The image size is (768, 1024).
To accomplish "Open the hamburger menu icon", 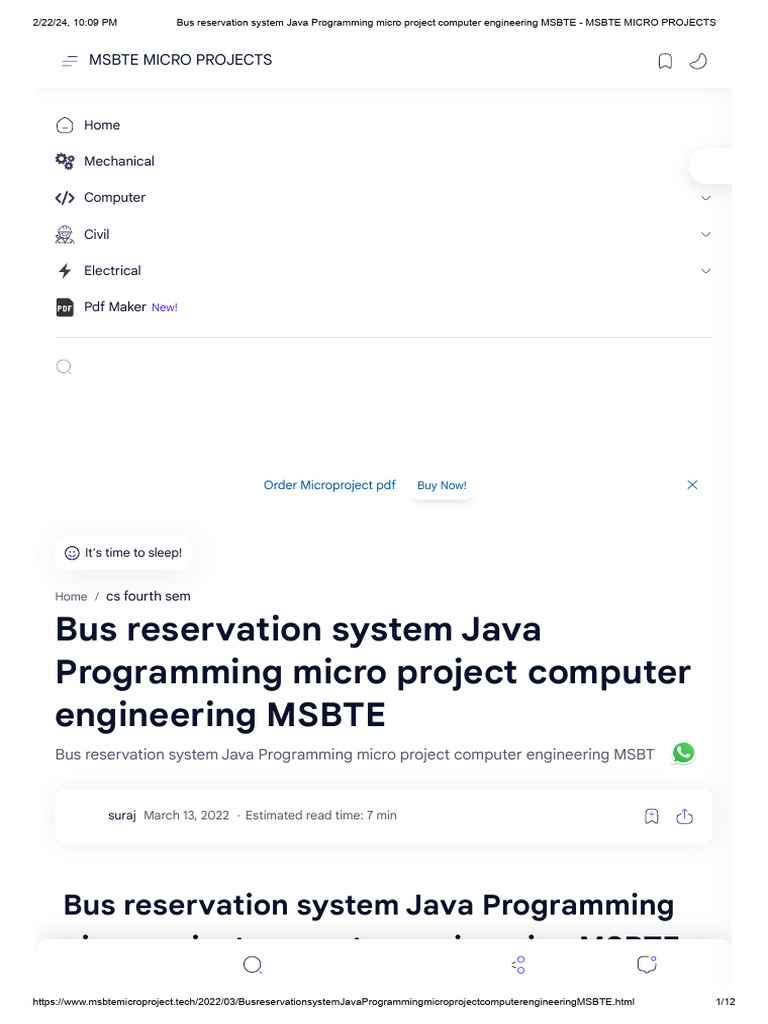I will [x=69, y=61].
